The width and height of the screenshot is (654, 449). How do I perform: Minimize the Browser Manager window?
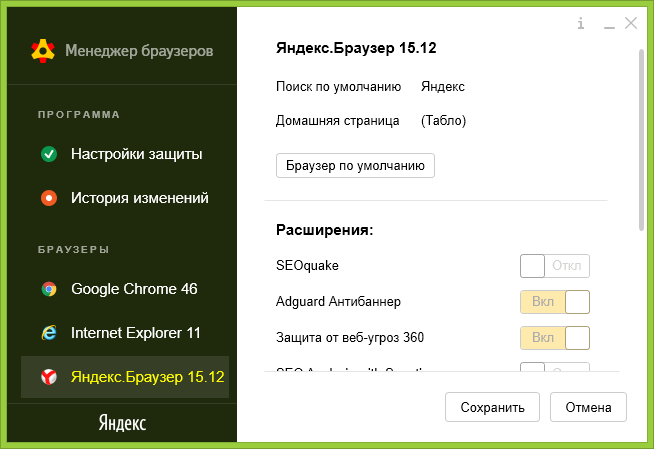609,27
